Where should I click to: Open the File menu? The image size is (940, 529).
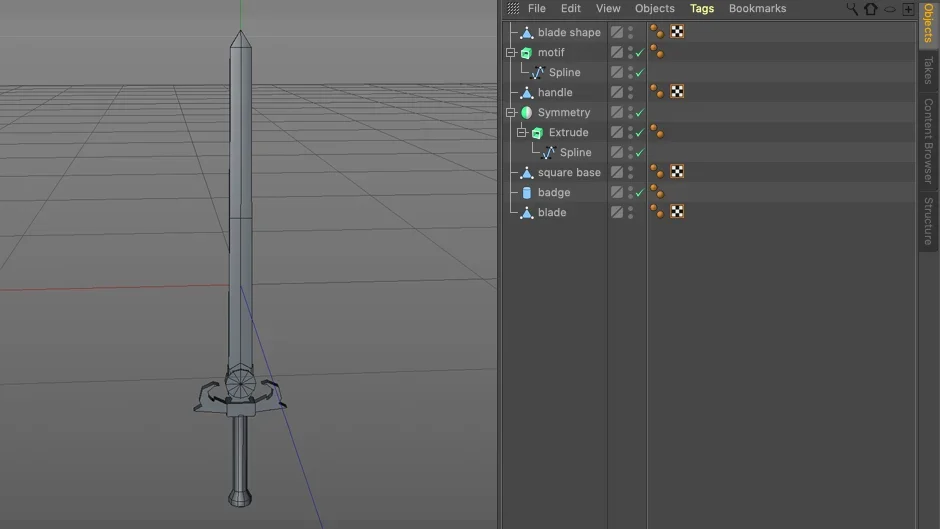[537, 8]
